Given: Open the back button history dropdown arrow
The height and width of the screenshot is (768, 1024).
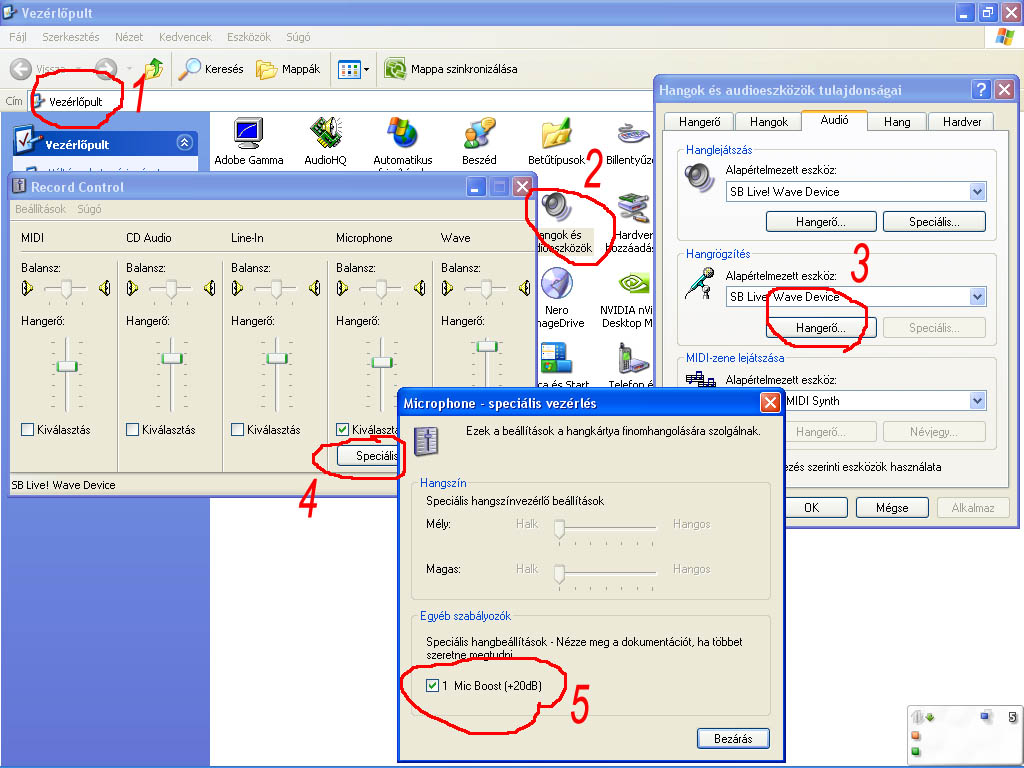Looking at the screenshot, I should point(79,69).
